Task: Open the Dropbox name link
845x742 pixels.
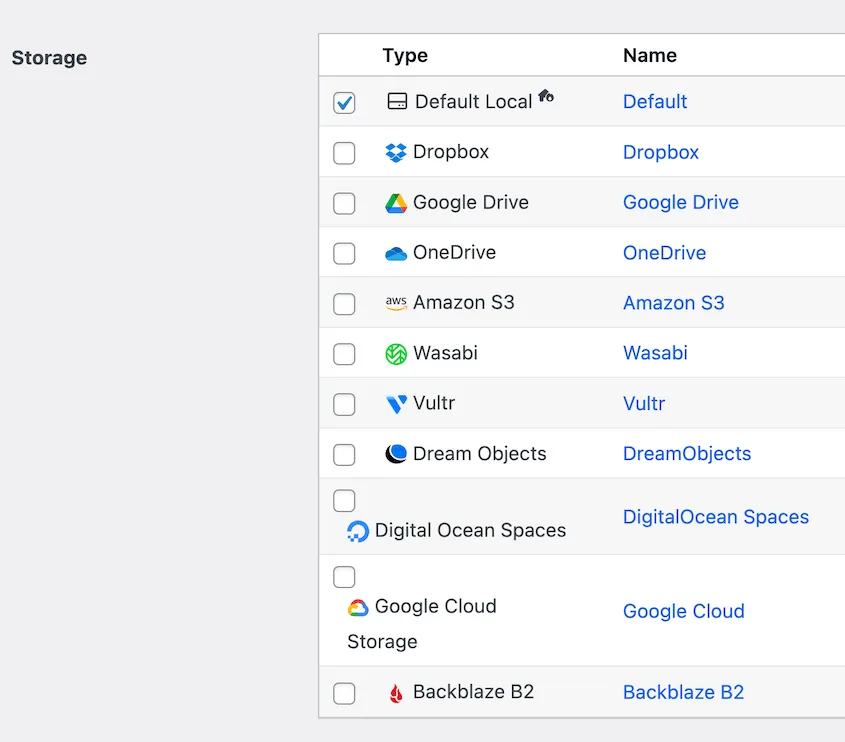Action: (661, 152)
